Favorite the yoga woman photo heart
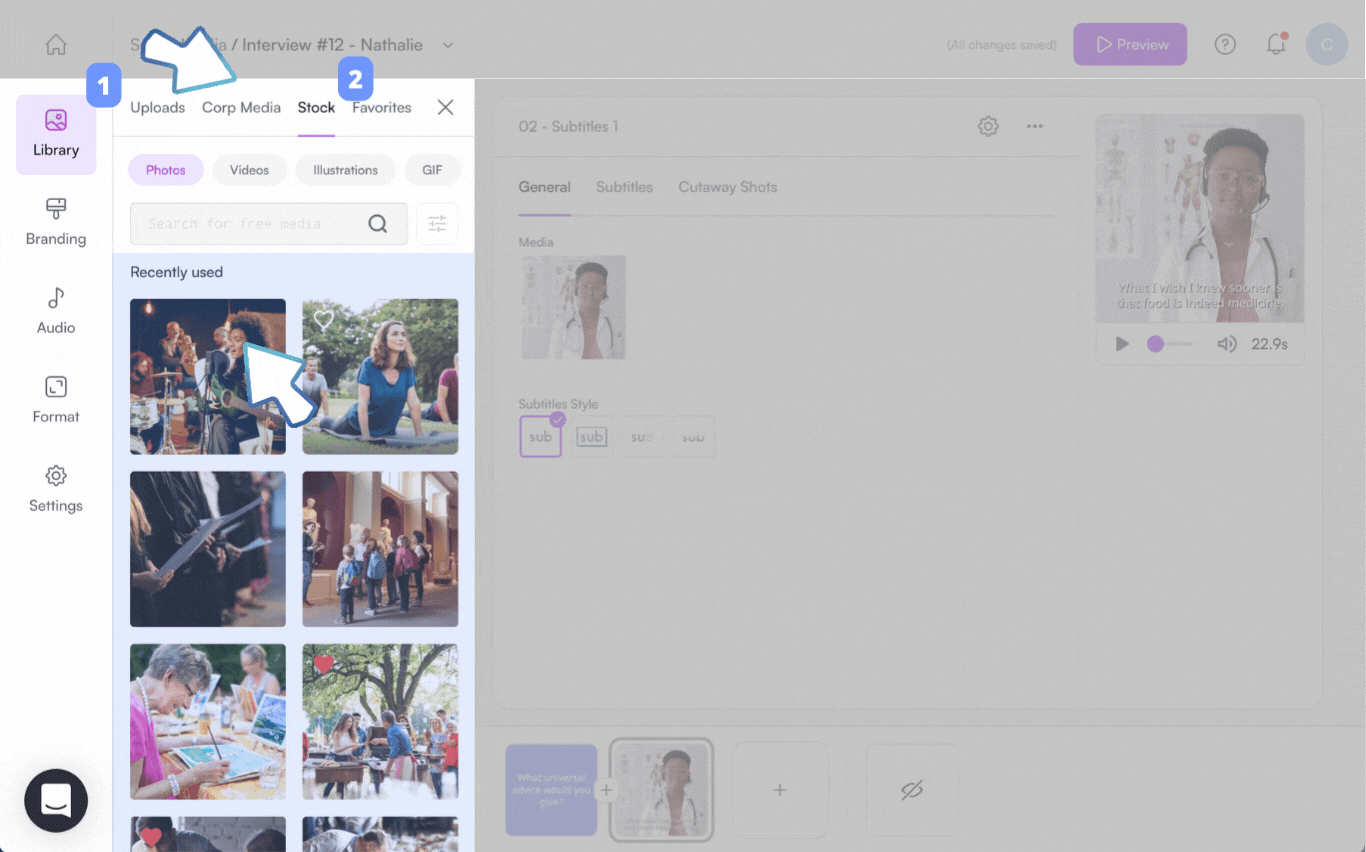 323,319
